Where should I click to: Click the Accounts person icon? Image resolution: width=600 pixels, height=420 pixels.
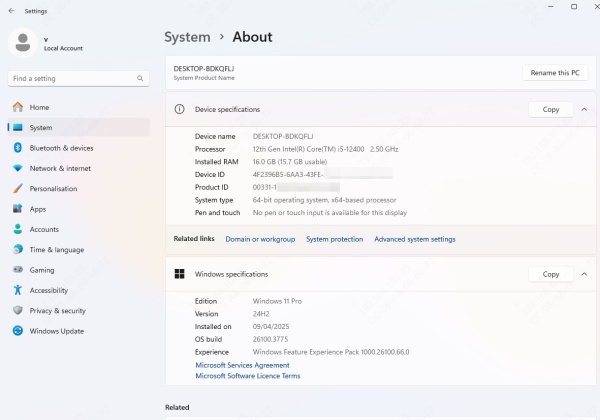(18, 229)
